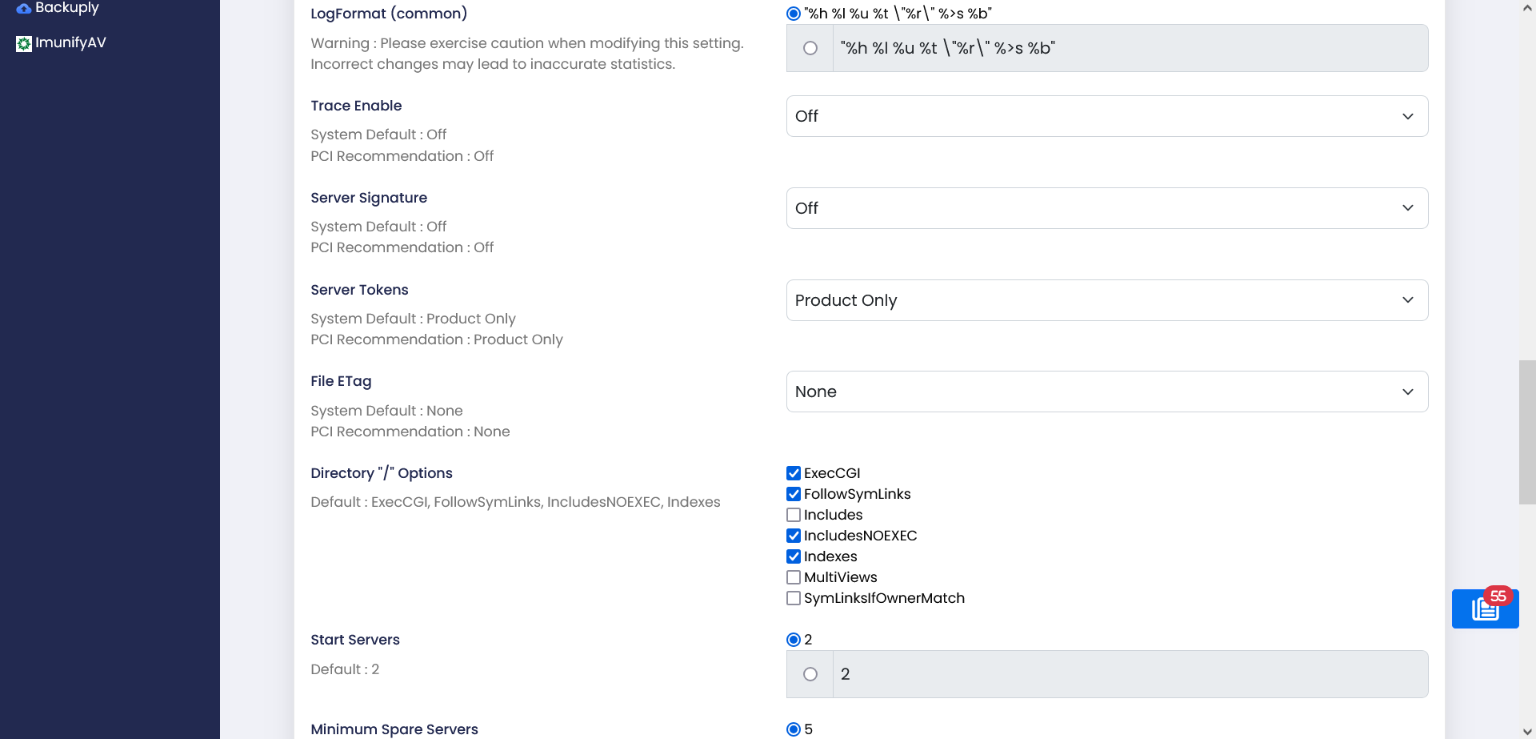
Task: Disable the IncludesNOEXEC checkbox
Action: click(794, 536)
